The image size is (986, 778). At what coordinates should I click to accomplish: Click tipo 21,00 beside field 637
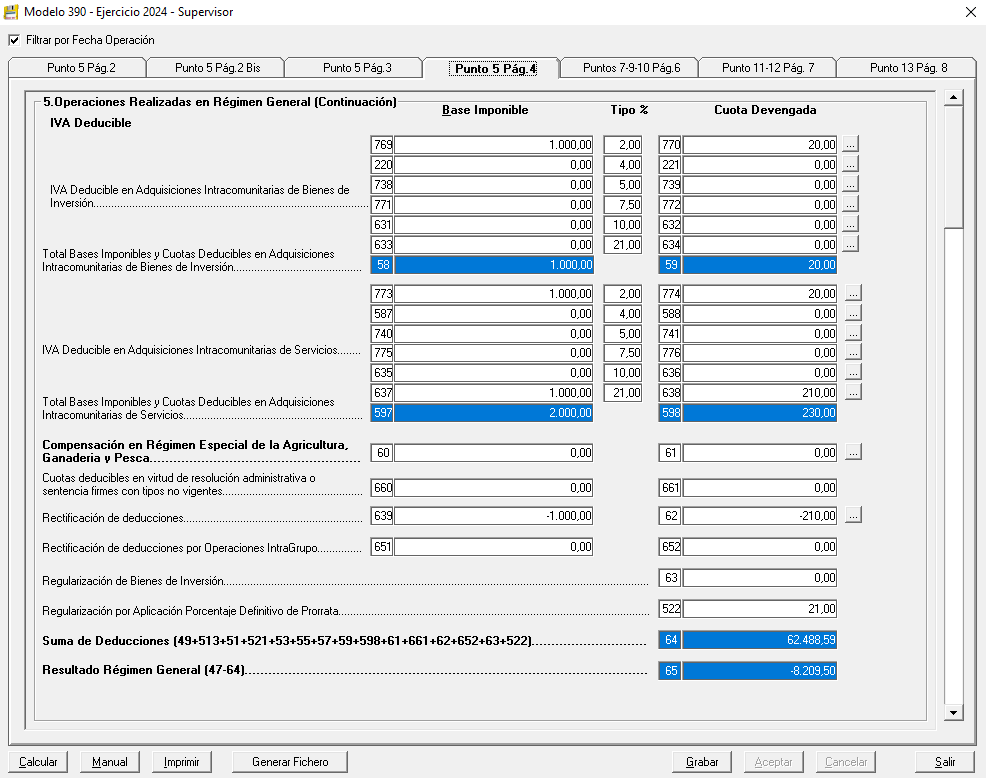pyautogui.click(x=623, y=393)
